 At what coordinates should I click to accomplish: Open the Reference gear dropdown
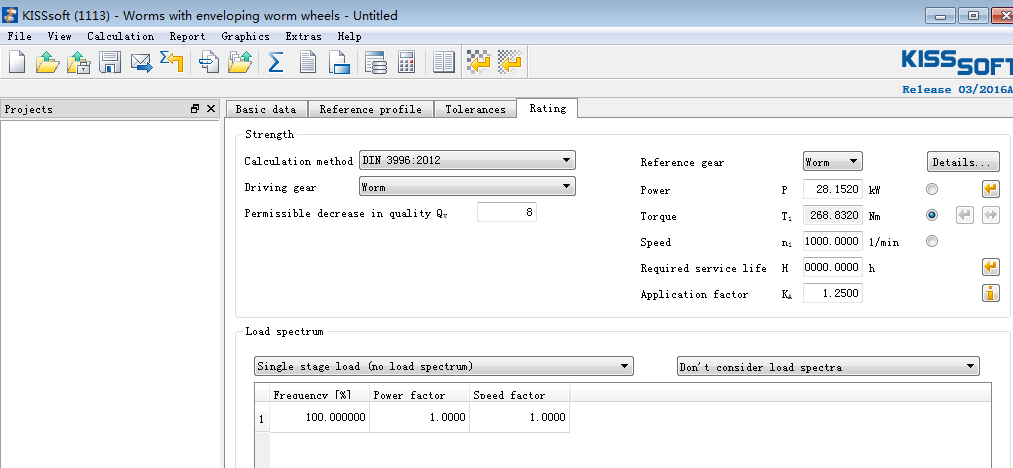pyautogui.click(x=833, y=162)
